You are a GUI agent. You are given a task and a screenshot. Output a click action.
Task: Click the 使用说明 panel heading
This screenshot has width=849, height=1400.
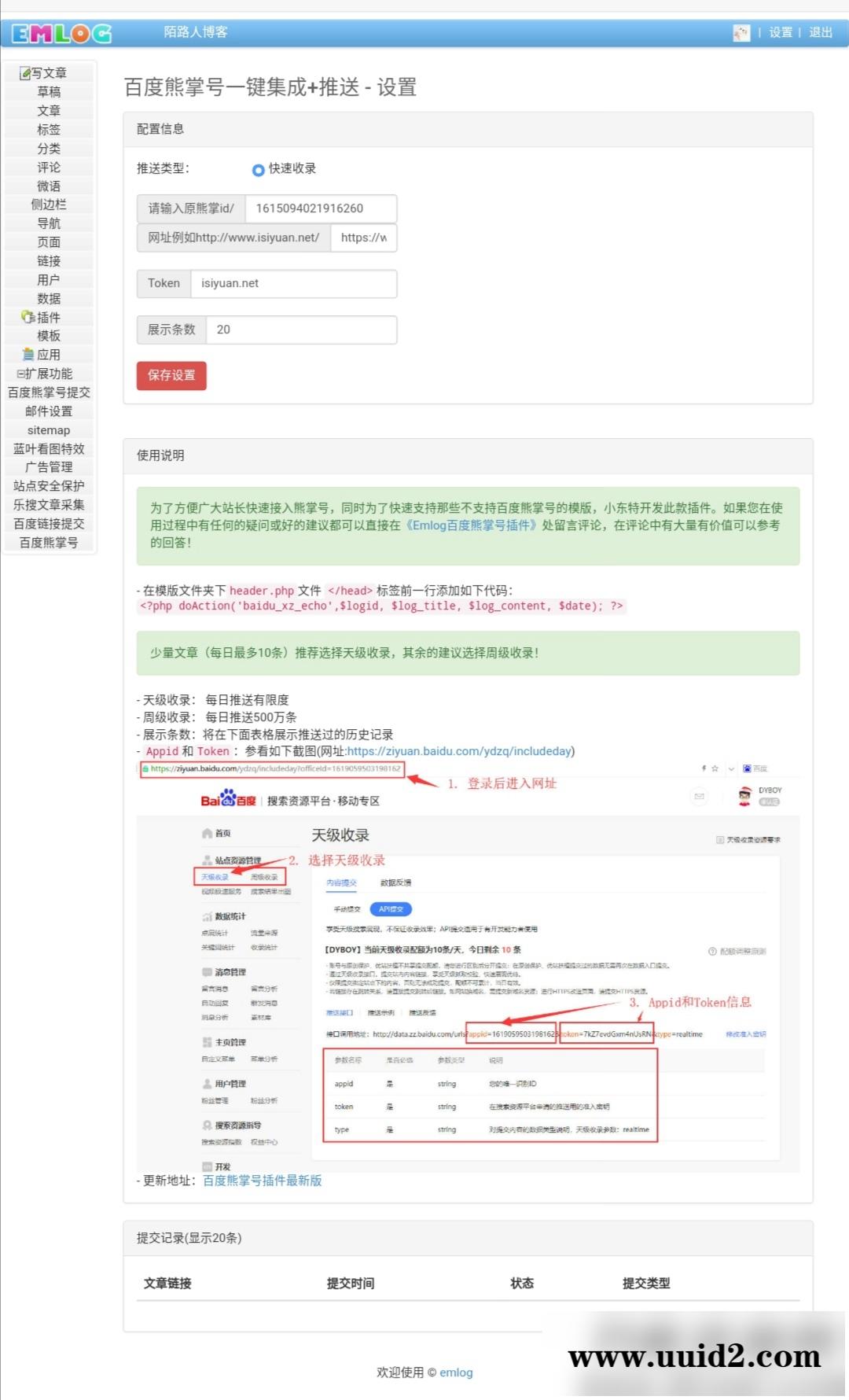pos(468,455)
